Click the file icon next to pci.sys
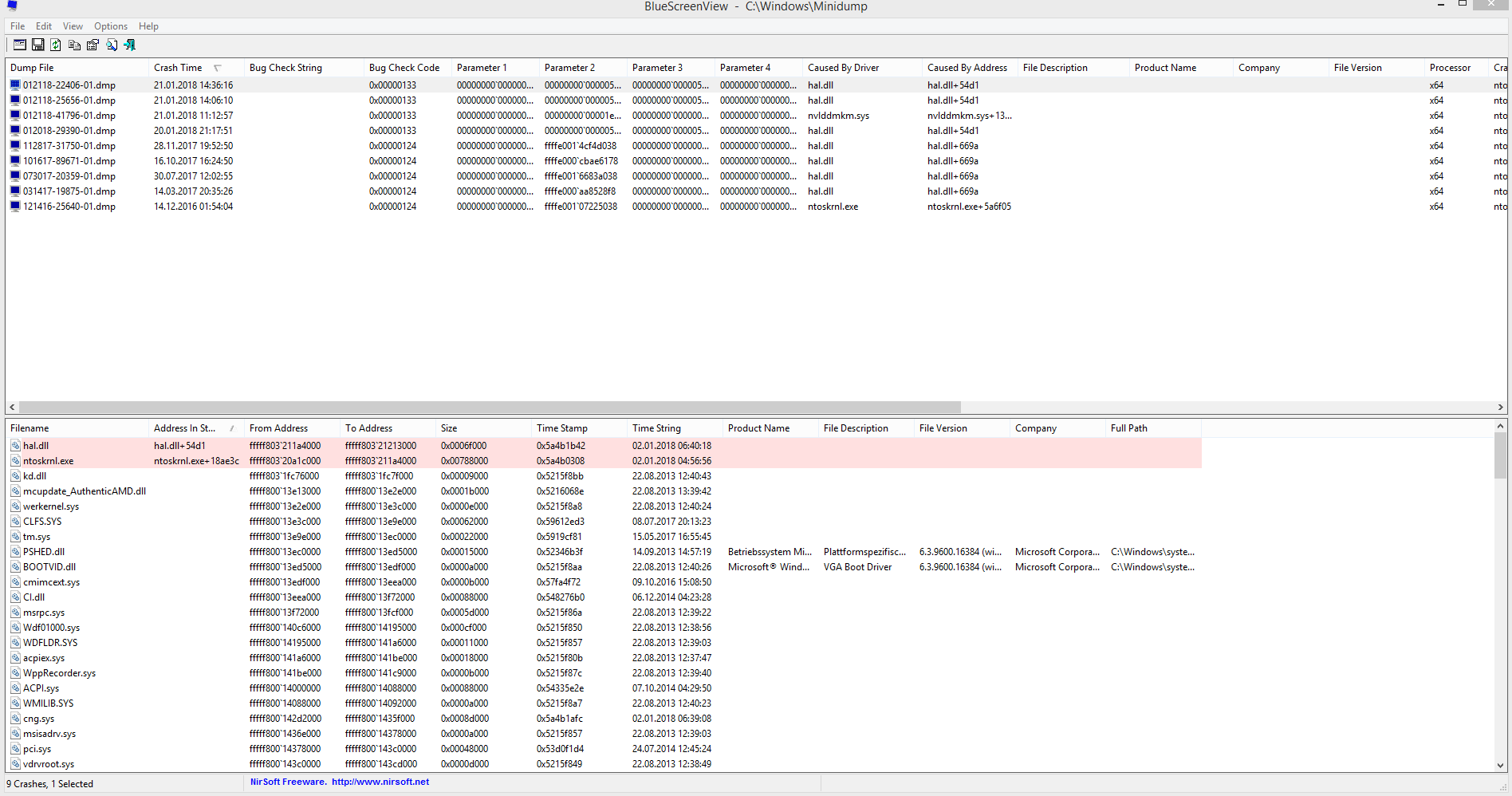Screen dimensions: 1512x796 tap(16, 749)
